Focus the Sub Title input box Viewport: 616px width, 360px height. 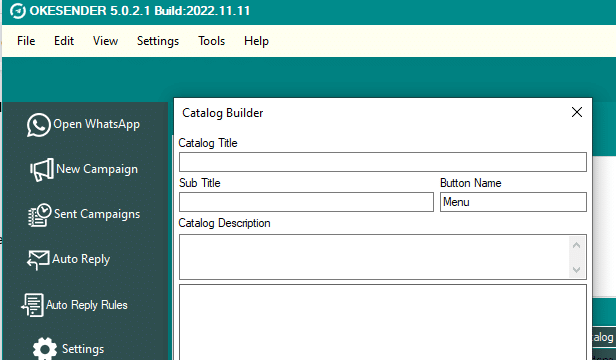click(x=306, y=202)
